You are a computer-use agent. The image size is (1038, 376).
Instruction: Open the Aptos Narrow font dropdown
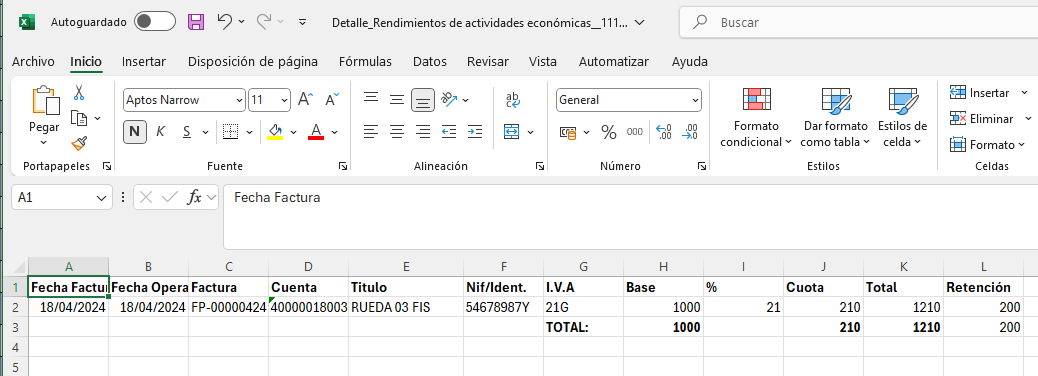pos(184,100)
